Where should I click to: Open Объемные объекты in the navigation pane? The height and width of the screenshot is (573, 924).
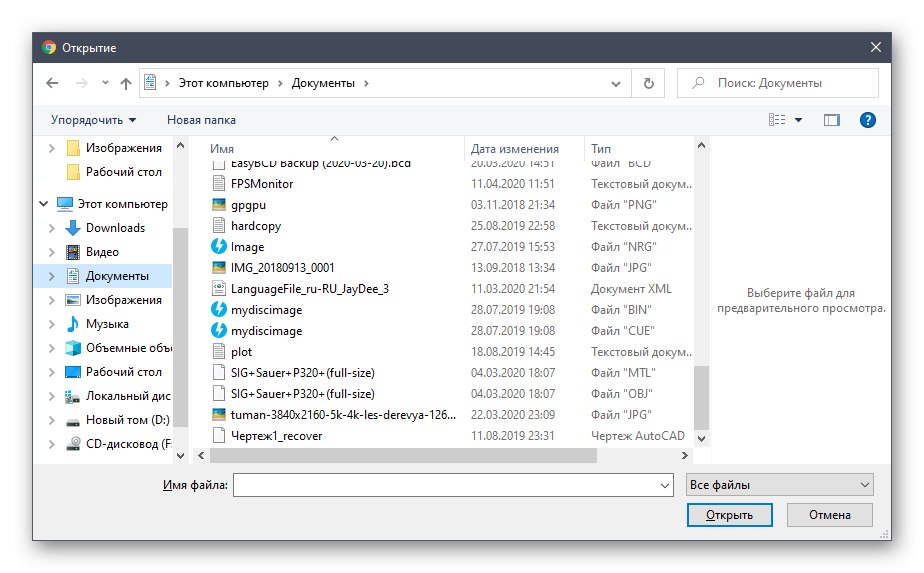(x=118, y=348)
